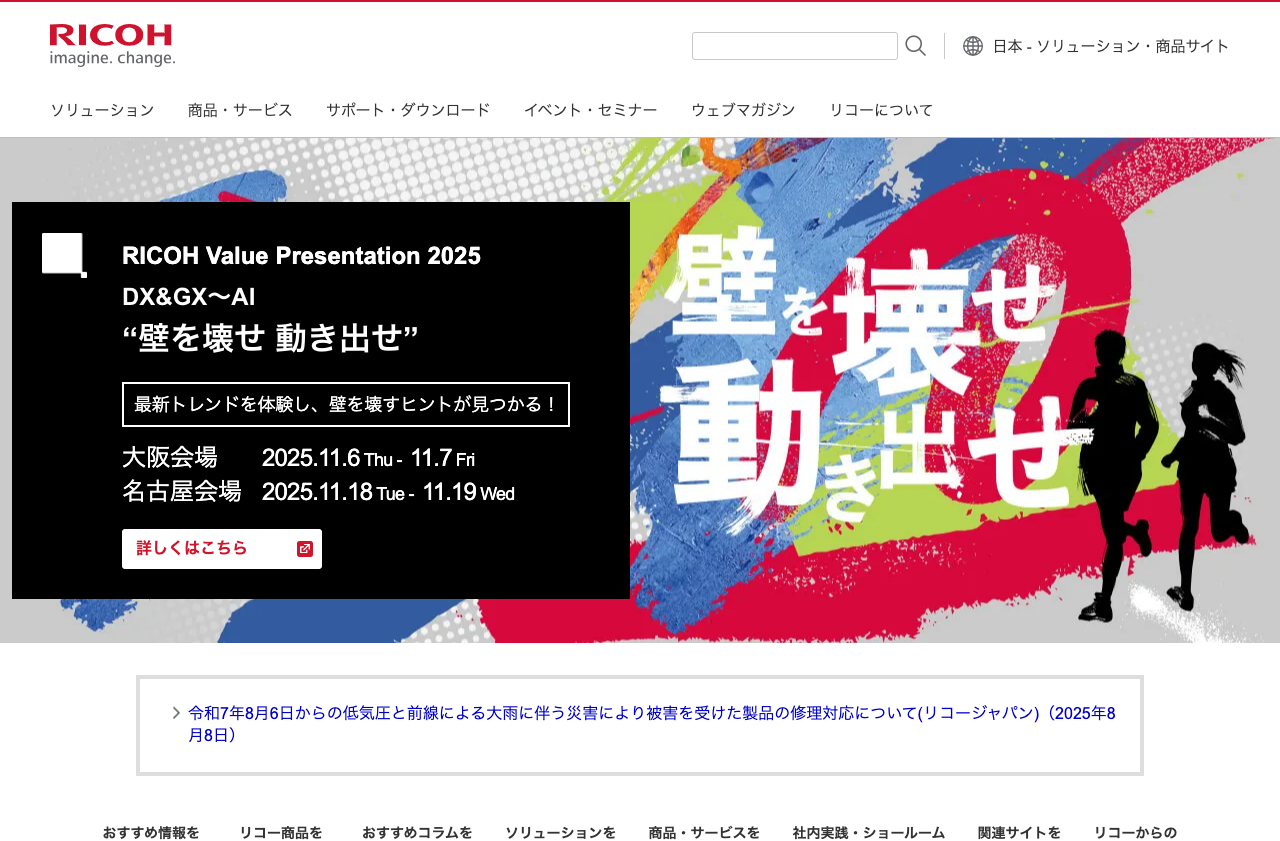Open the 令和7年8月6日 heavy rain repair notice

tap(651, 724)
